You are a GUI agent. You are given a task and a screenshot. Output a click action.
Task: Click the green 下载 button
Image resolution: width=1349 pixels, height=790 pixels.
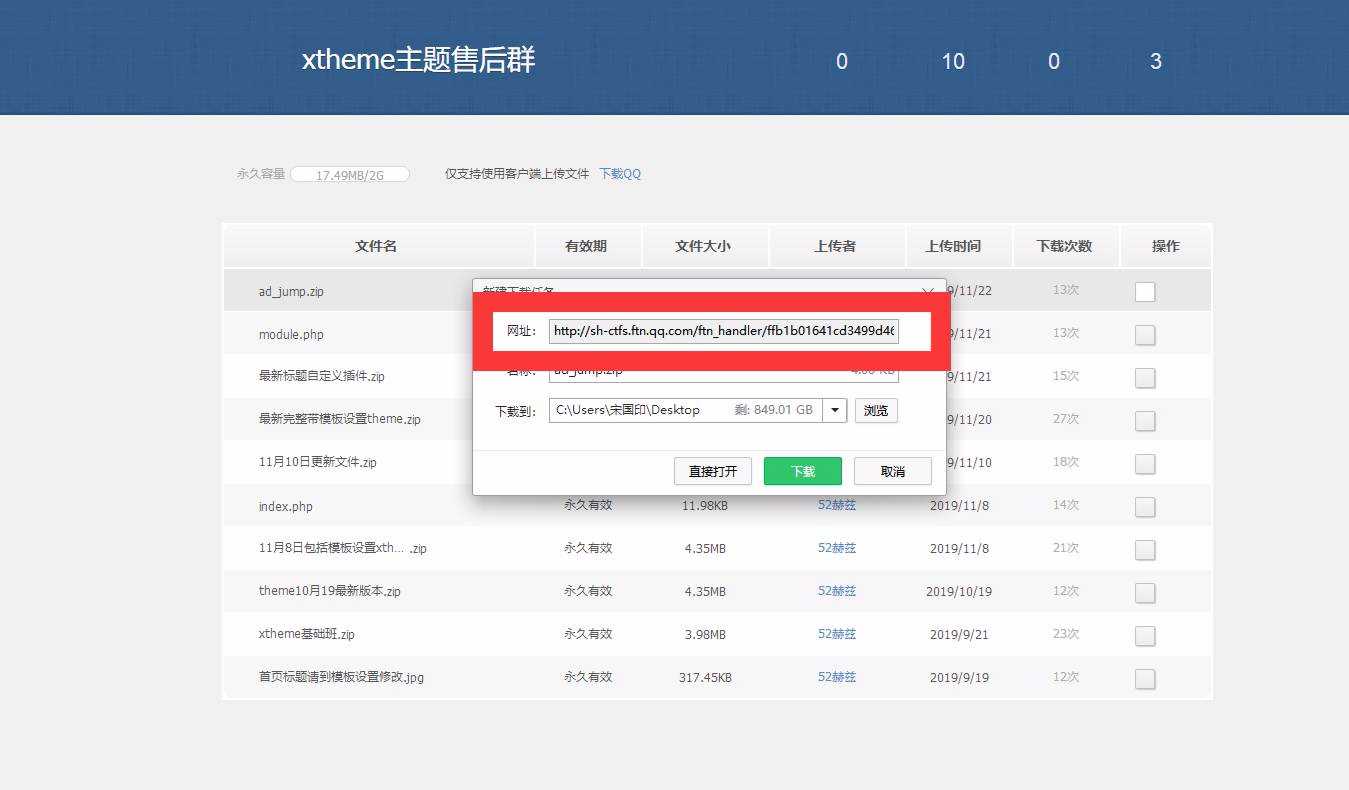pyautogui.click(x=803, y=471)
